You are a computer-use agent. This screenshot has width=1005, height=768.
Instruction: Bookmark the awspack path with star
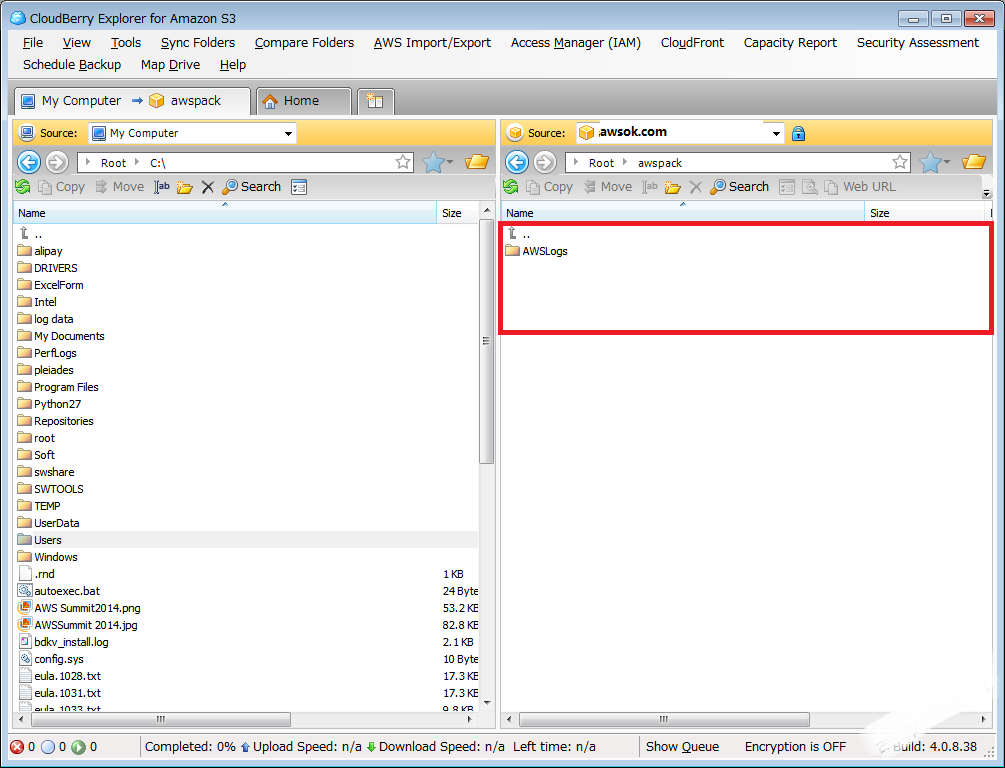coord(900,162)
